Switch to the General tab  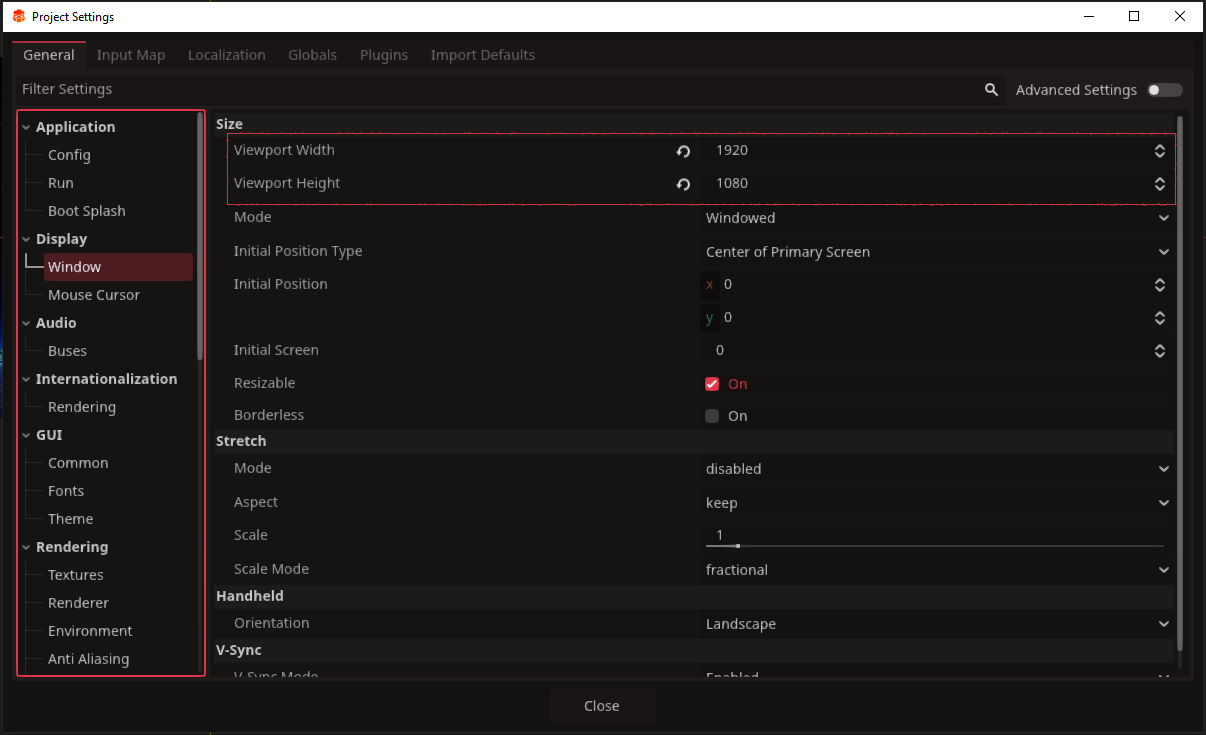(x=49, y=55)
